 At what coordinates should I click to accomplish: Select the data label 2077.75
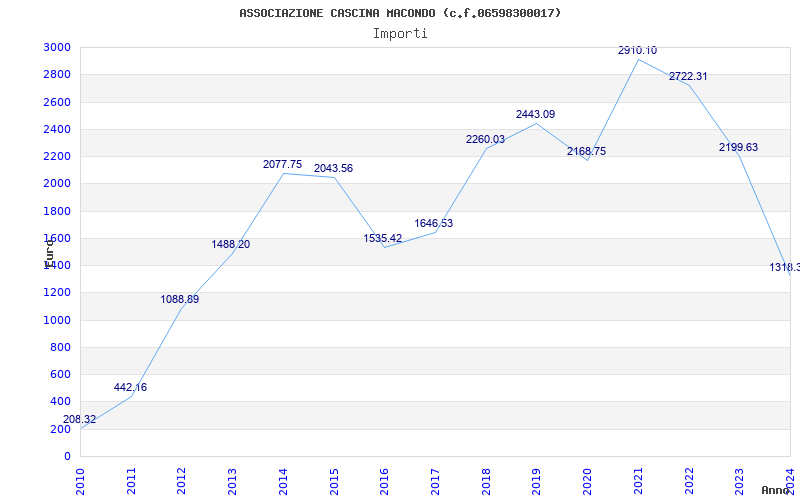[x=282, y=164]
